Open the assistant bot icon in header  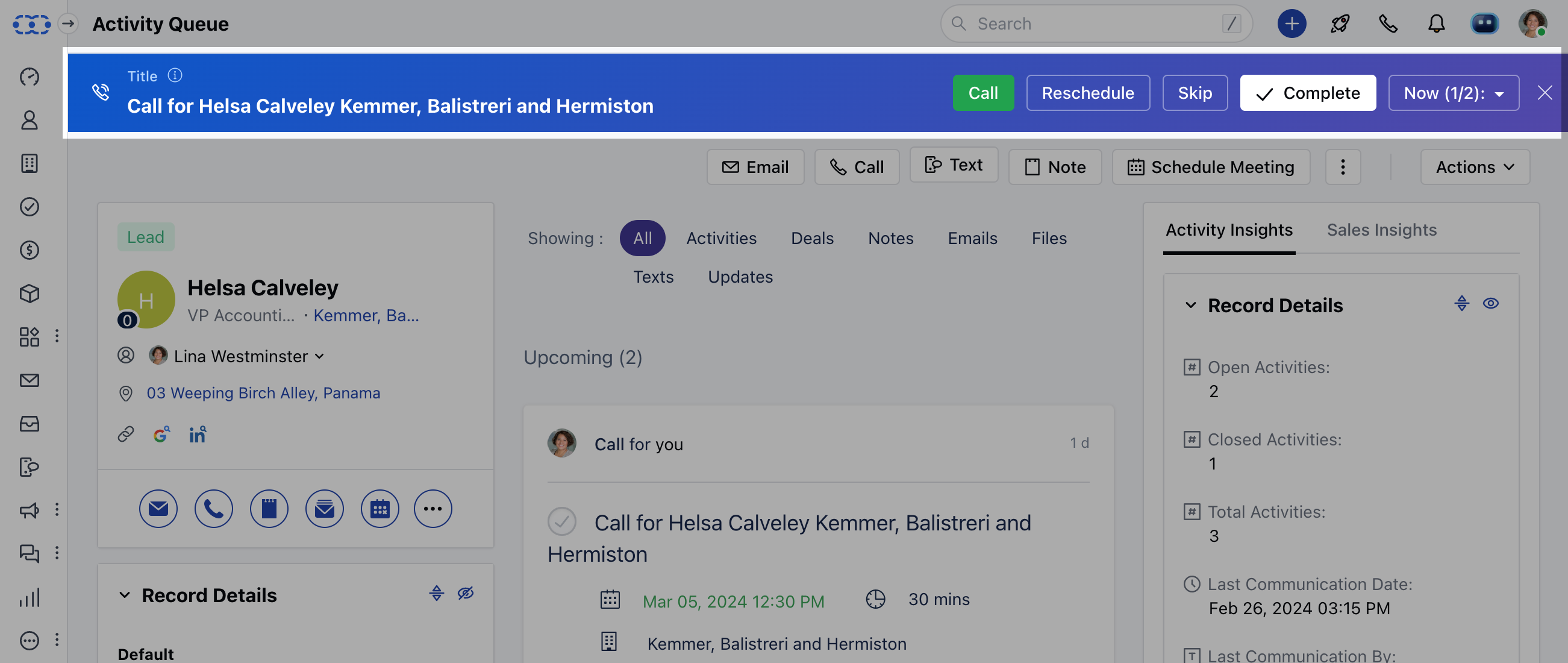pos(1485,24)
